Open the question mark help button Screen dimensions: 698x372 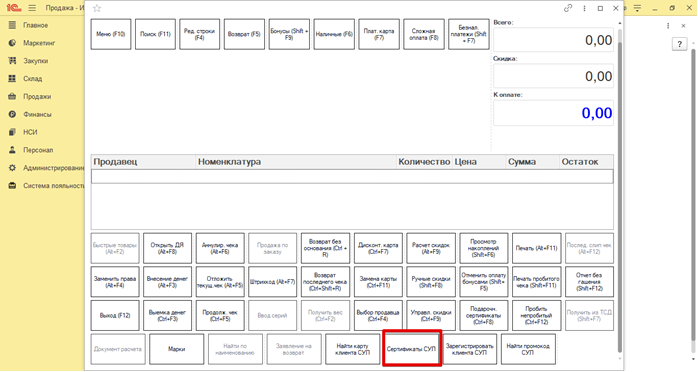(x=679, y=44)
